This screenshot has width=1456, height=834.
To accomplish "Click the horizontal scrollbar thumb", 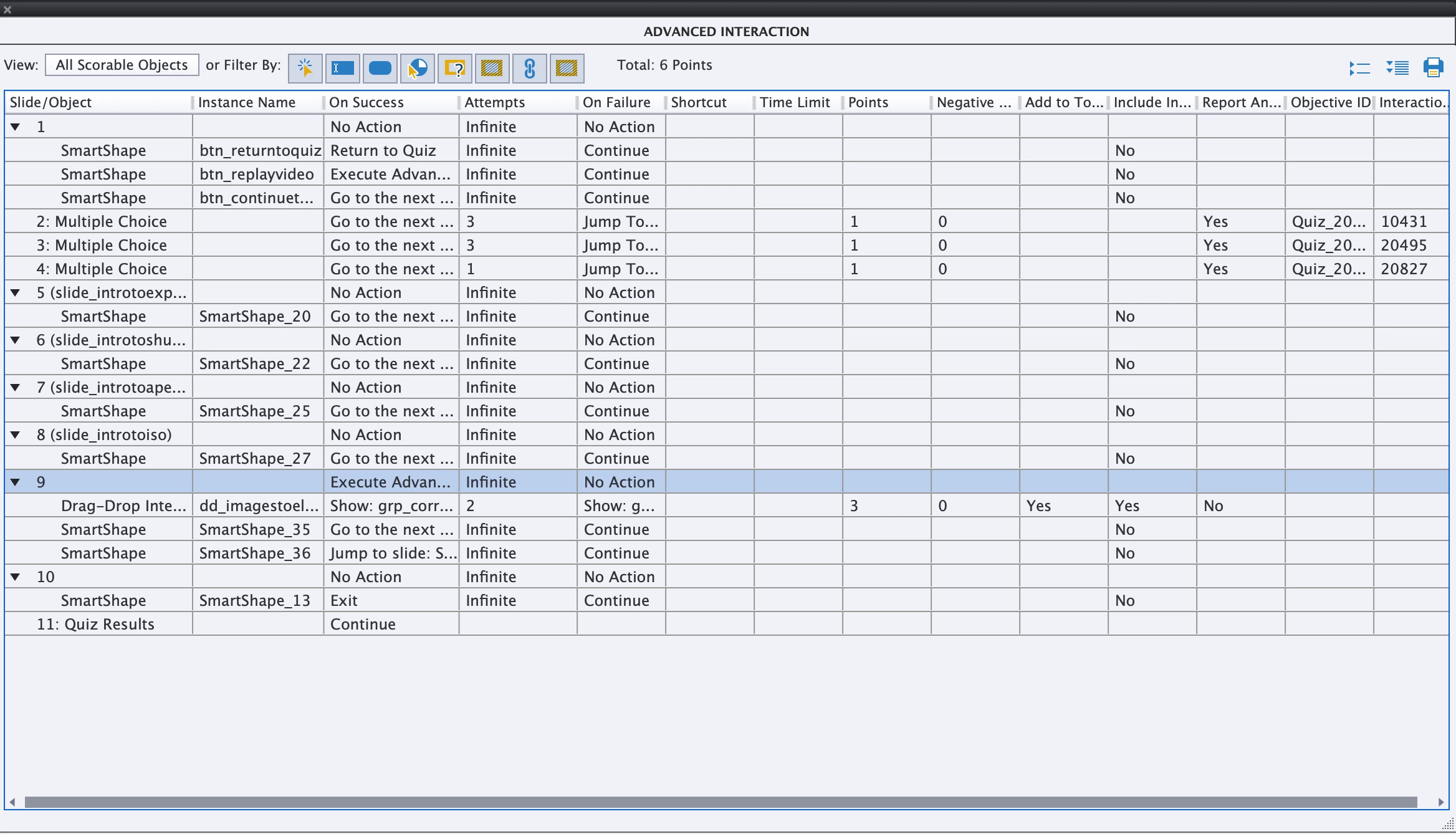I will 721,802.
